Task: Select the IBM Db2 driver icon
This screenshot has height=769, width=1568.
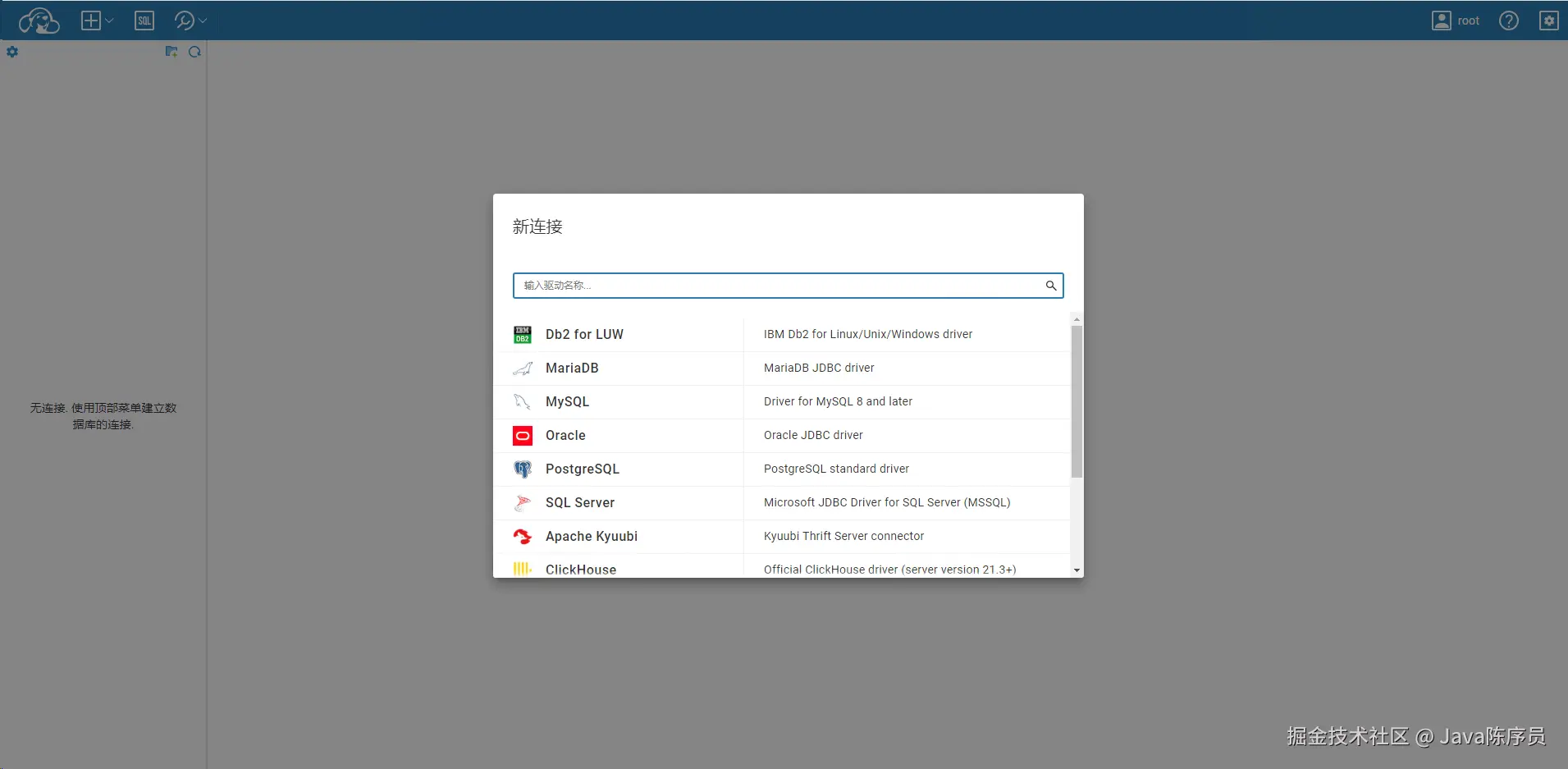Action: coord(523,334)
